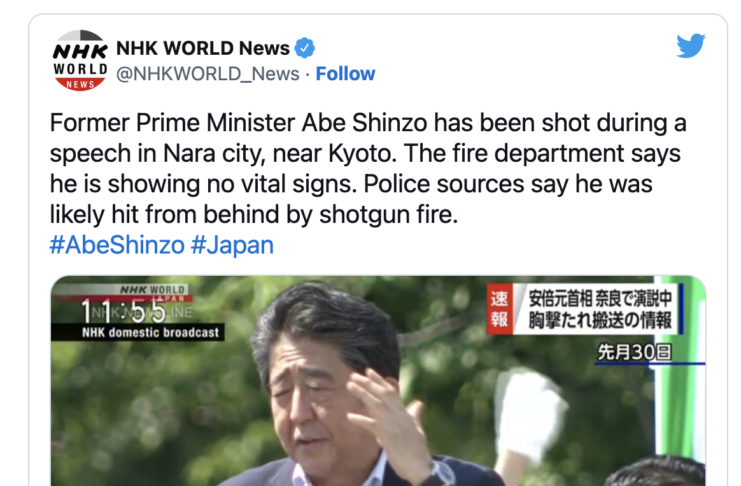
Task: Open the #Japan hashtag
Action: 232,245
